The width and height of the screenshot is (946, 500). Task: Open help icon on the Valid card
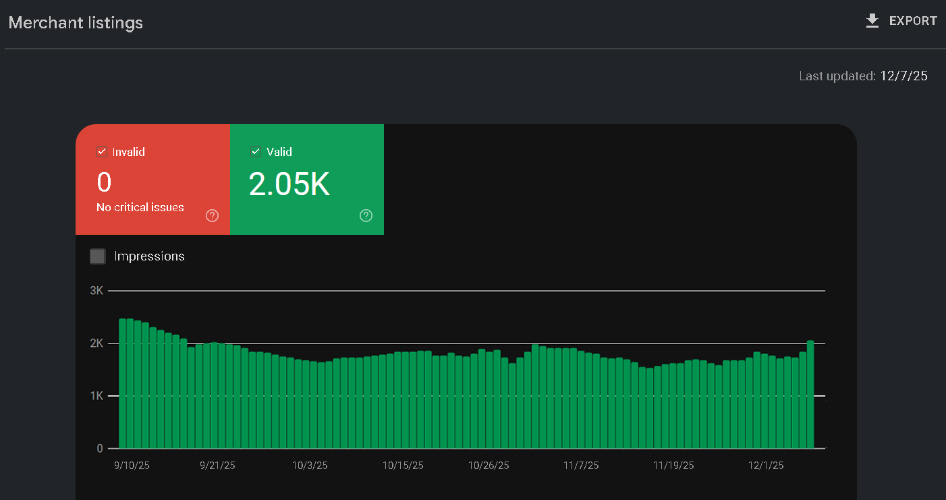click(x=366, y=215)
